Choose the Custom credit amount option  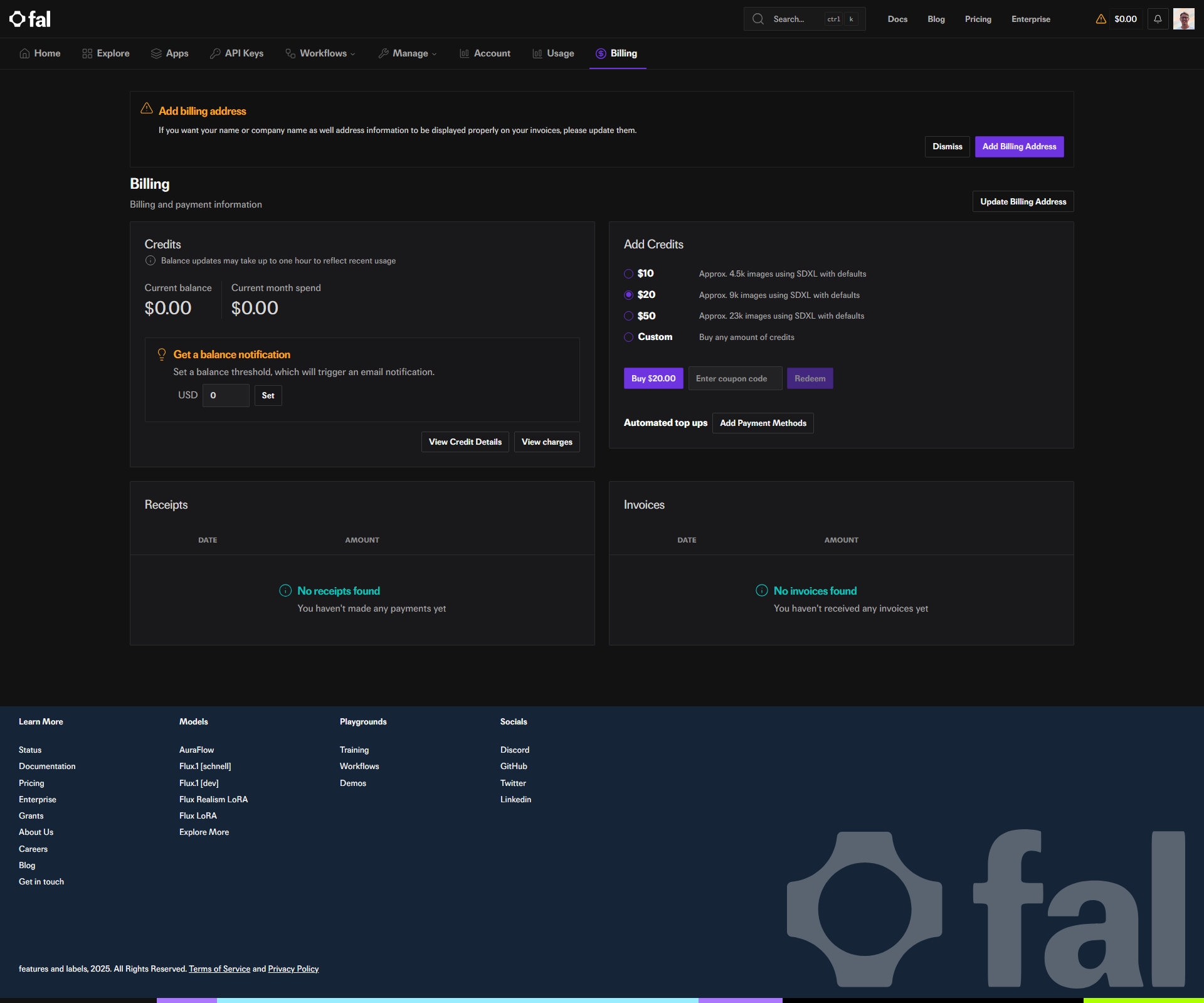pyautogui.click(x=628, y=337)
